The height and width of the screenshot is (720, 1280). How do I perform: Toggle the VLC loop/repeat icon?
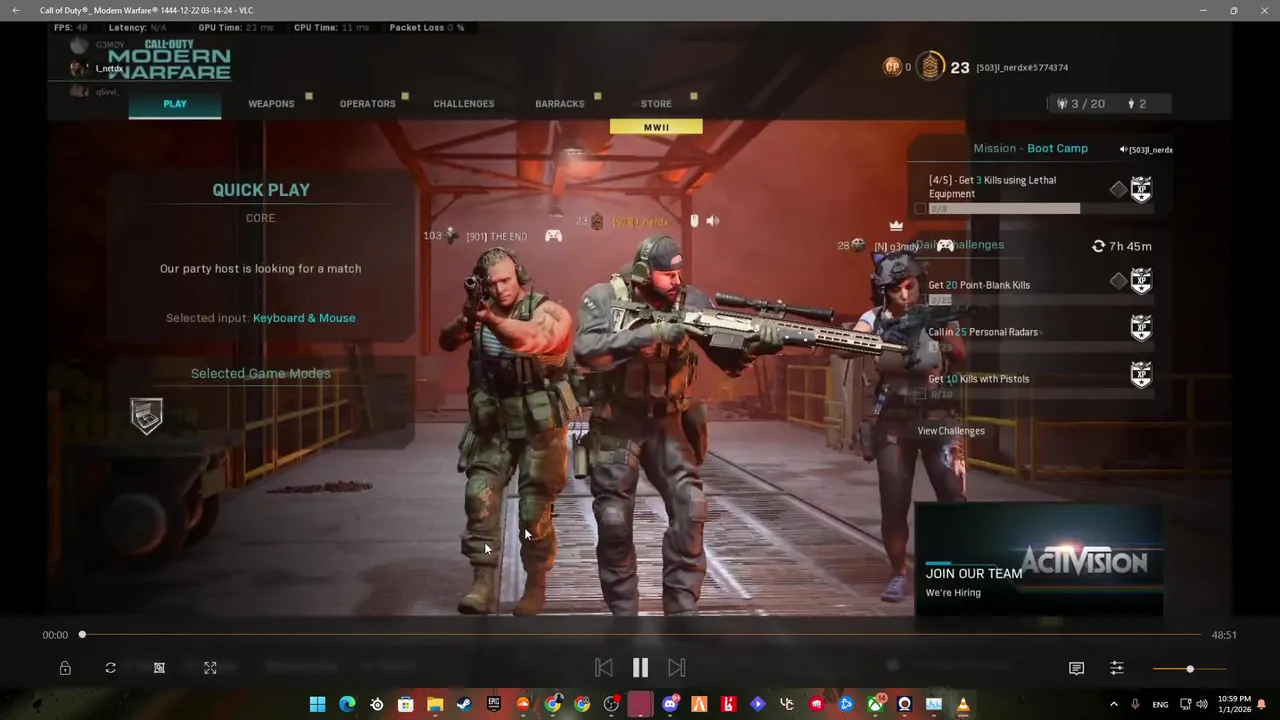point(111,668)
